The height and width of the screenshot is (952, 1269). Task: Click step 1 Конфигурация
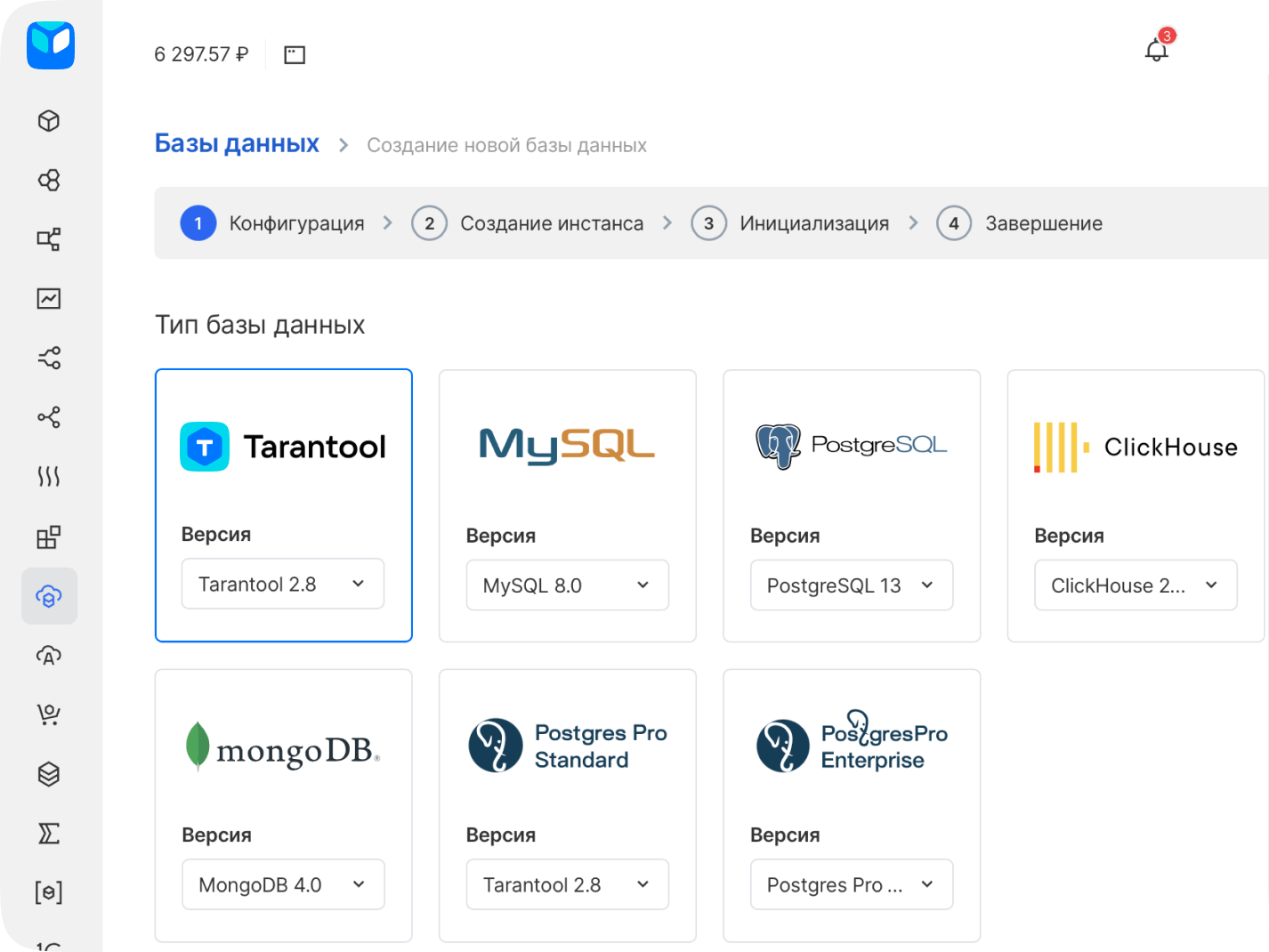(272, 223)
